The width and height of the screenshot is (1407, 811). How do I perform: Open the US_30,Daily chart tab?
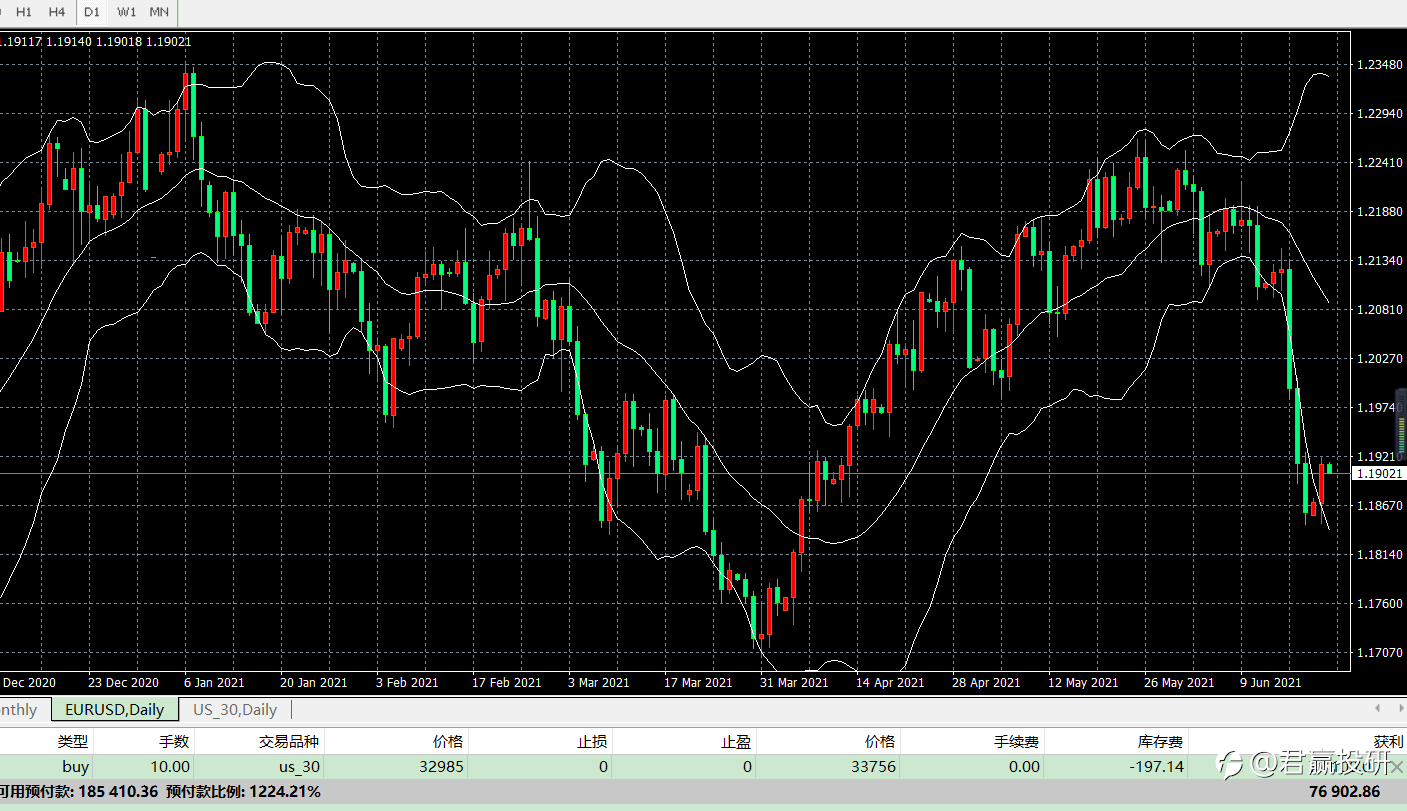(235, 710)
